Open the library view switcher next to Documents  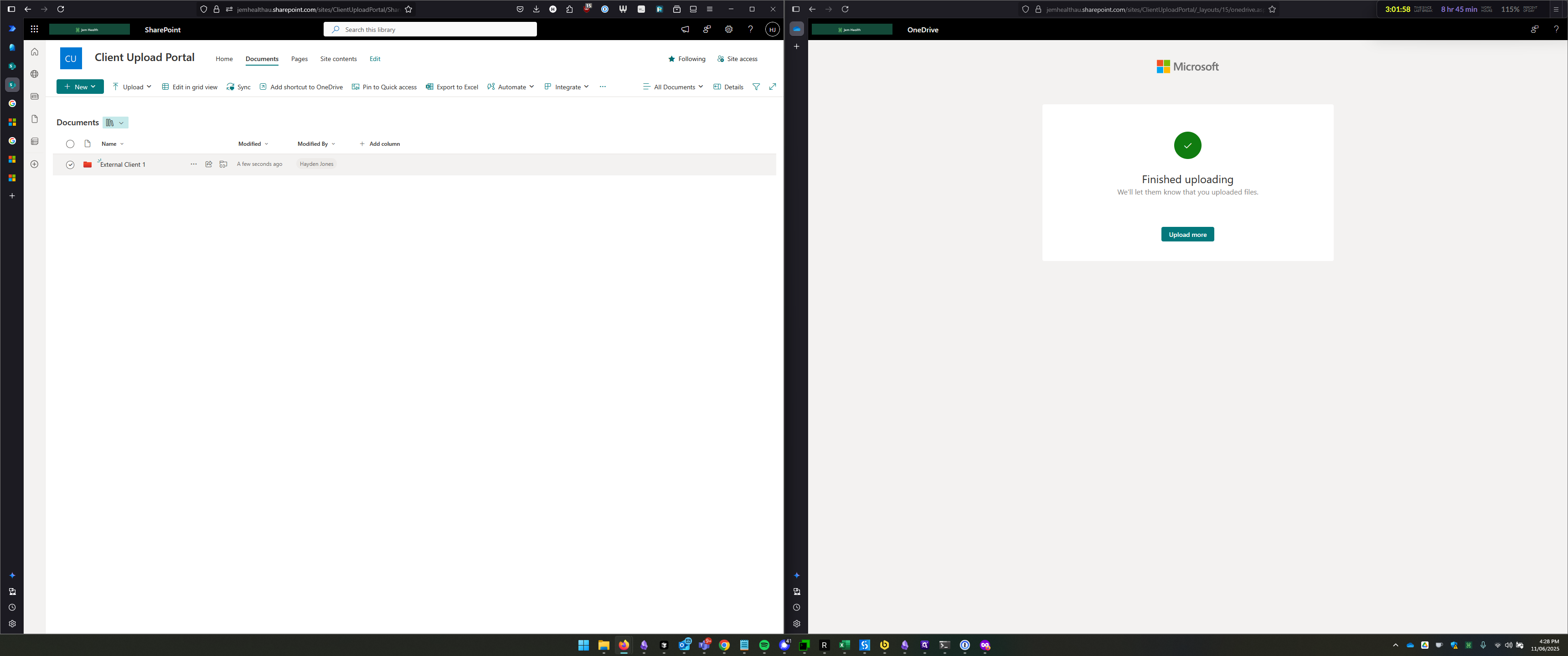(x=115, y=123)
